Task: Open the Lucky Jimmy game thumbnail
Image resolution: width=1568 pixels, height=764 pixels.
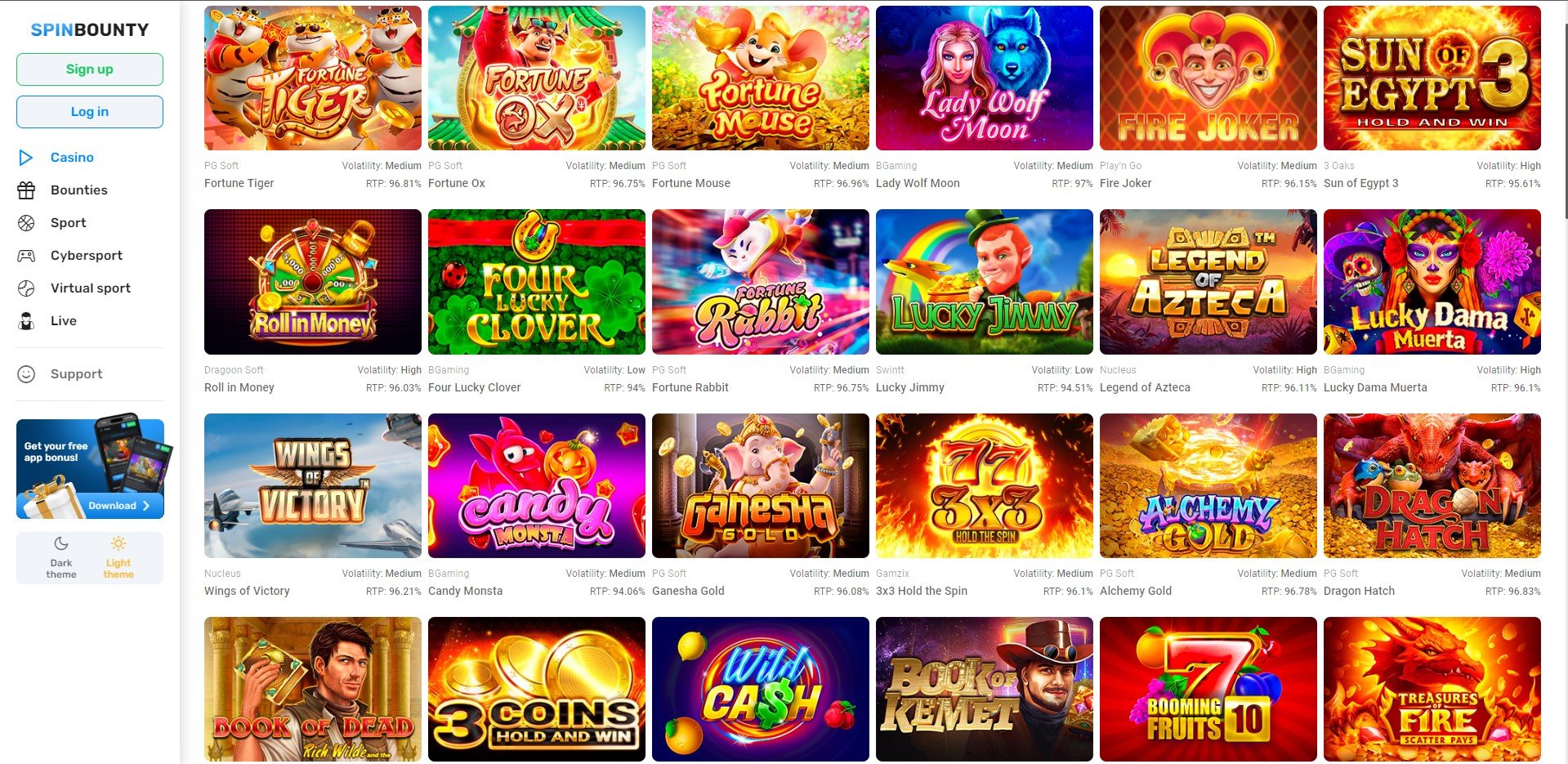Action: [x=985, y=282]
